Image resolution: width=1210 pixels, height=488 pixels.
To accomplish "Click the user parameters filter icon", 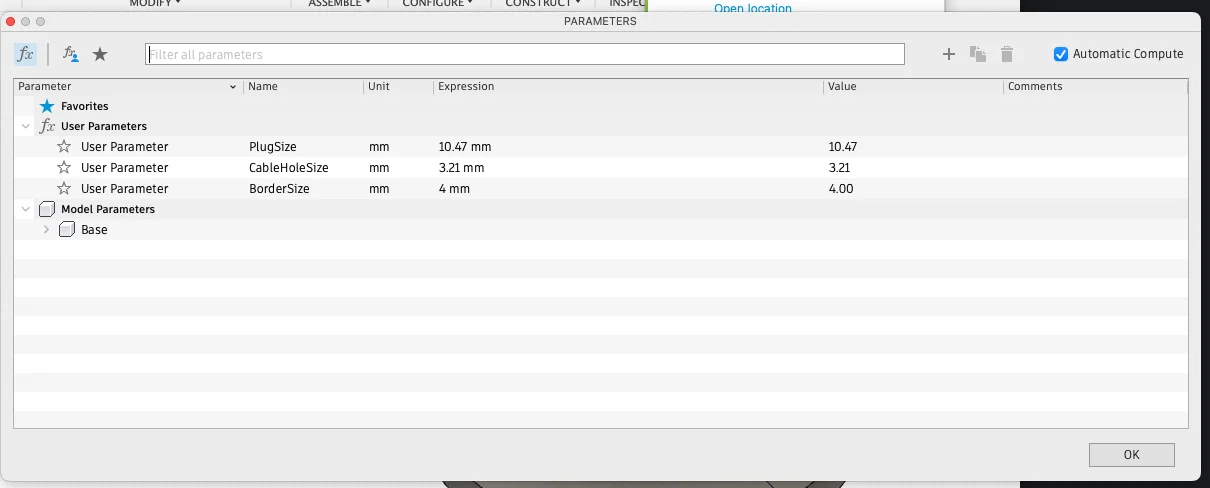I will pyautogui.click(x=71, y=54).
